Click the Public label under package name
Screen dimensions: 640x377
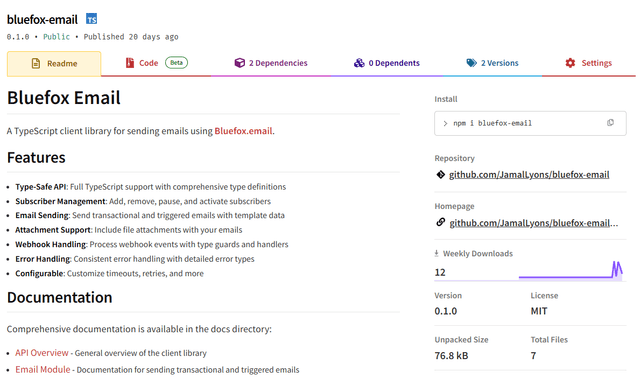pos(56,37)
